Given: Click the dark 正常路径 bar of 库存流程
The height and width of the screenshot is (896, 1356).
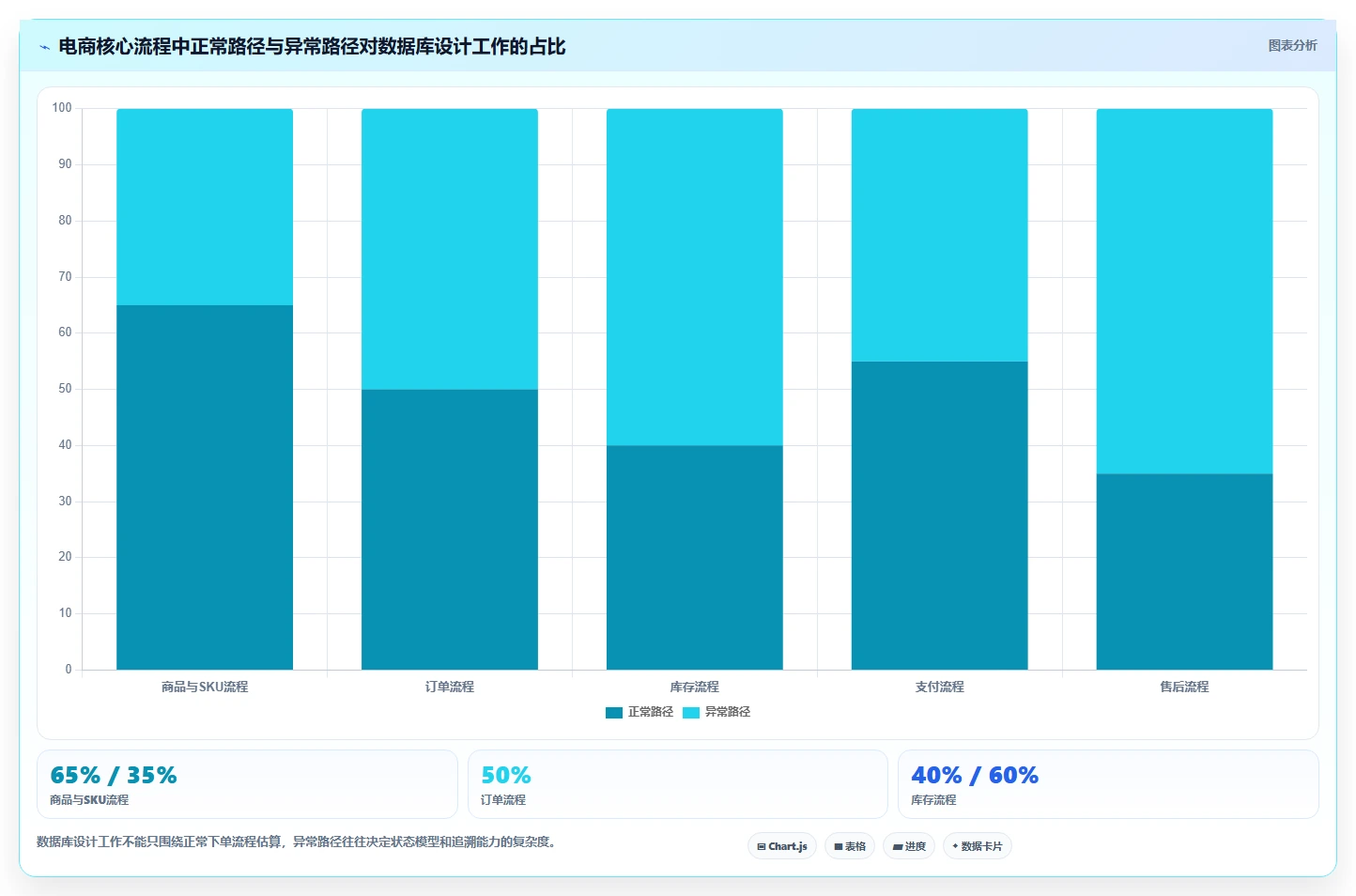Looking at the screenshot, I should (x=695, y=558).
